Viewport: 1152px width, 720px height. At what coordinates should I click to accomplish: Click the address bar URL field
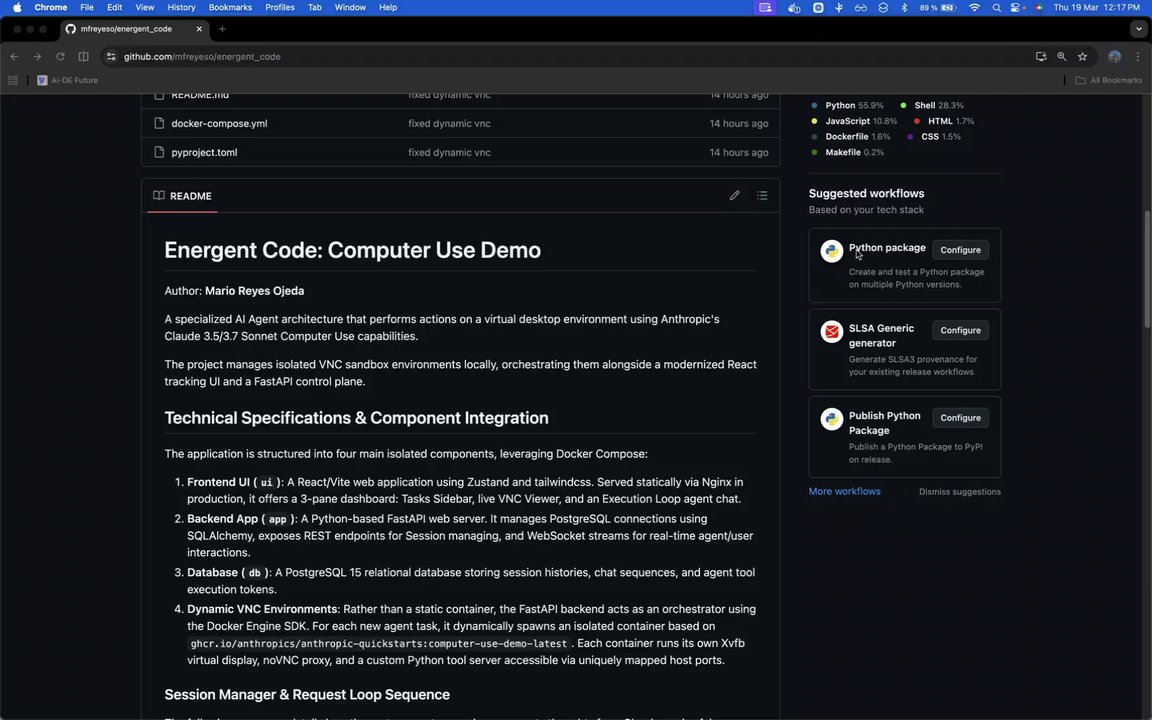[573, 57]
